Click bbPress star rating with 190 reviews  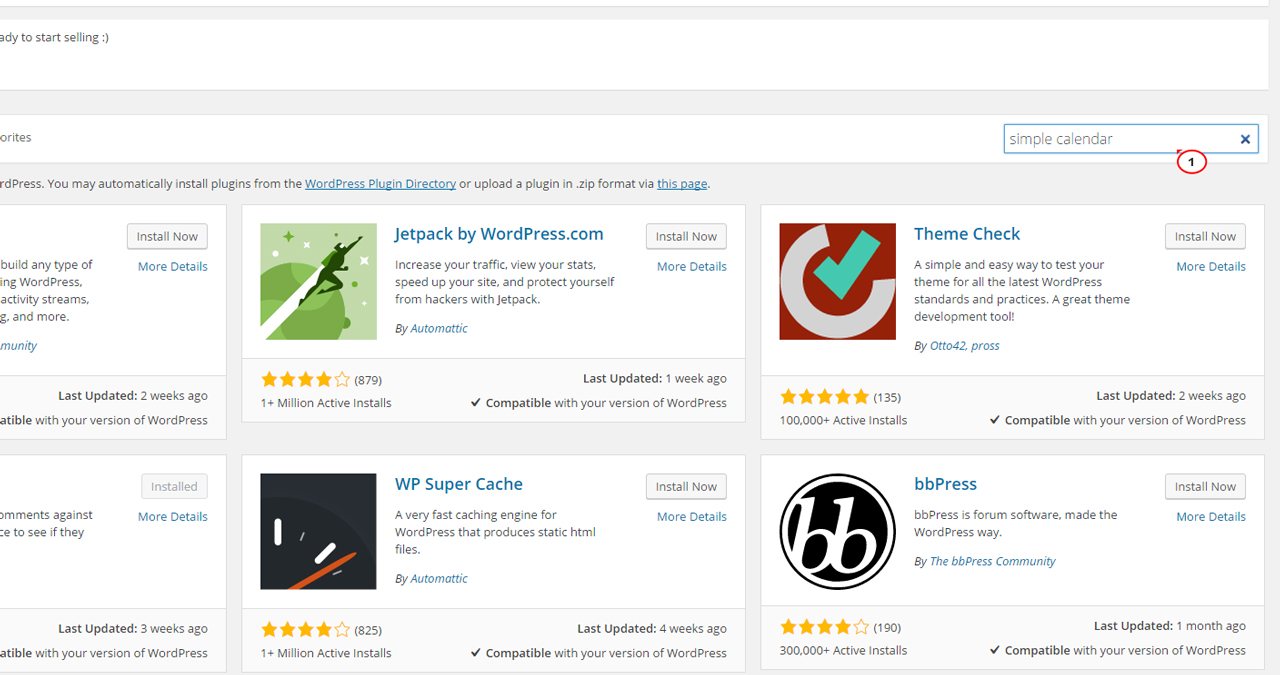click(x=825, y=627)
